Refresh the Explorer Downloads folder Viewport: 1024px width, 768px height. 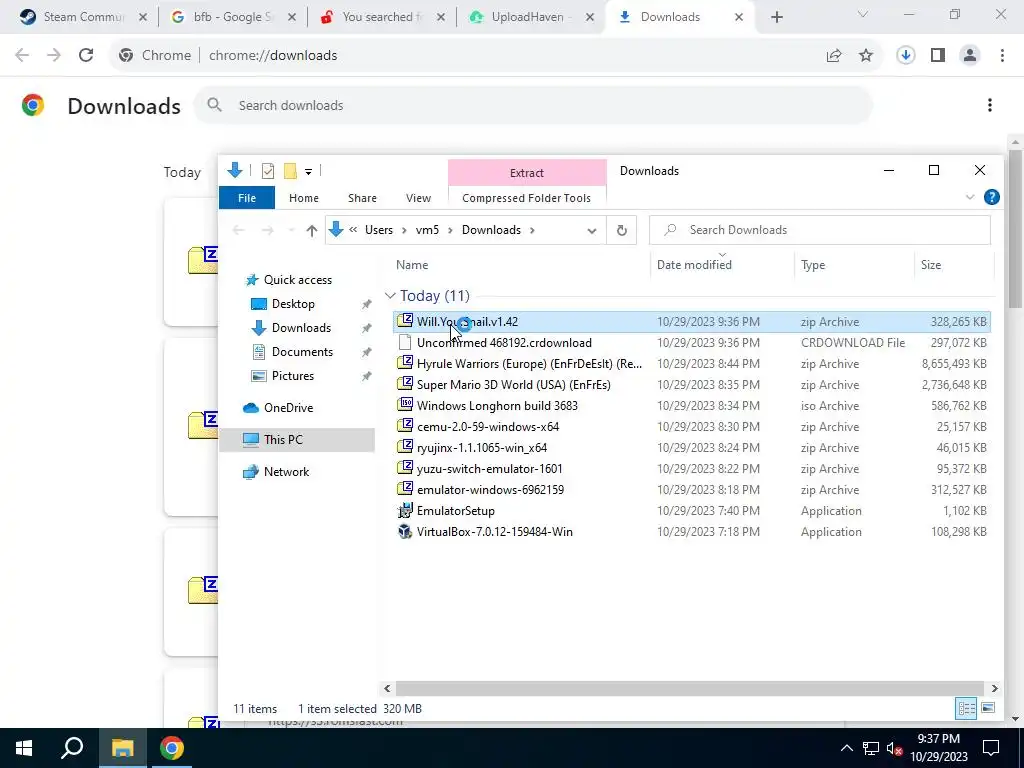[x=622, y=230]
